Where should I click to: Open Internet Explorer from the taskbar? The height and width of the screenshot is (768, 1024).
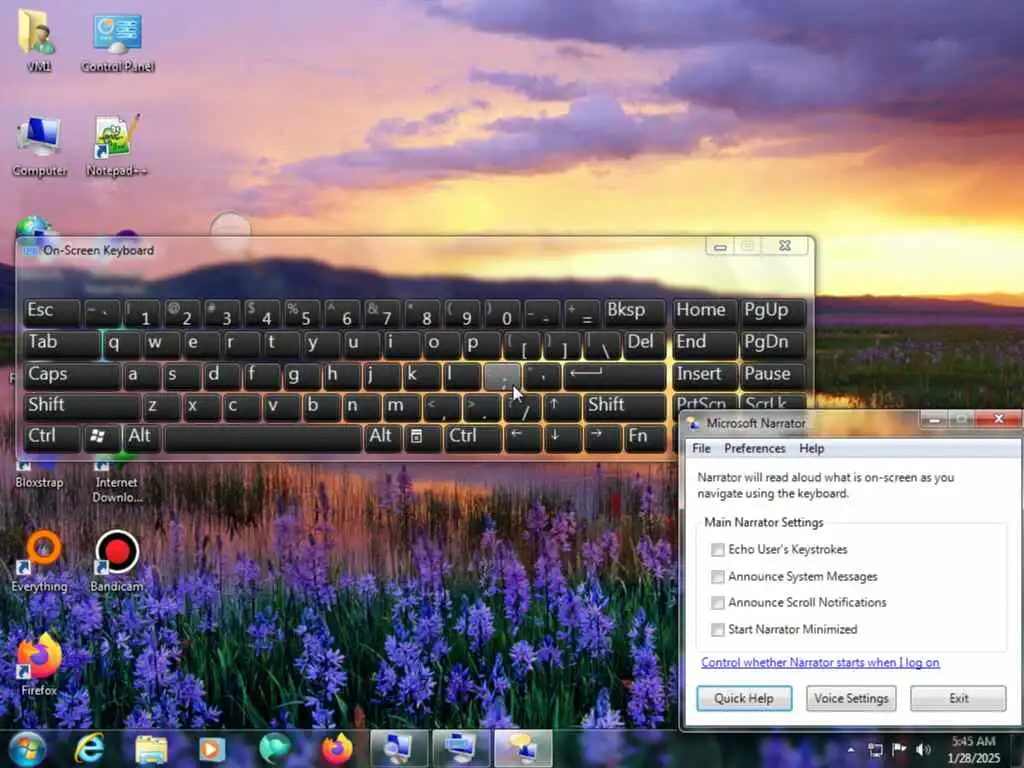pos(89,748)
